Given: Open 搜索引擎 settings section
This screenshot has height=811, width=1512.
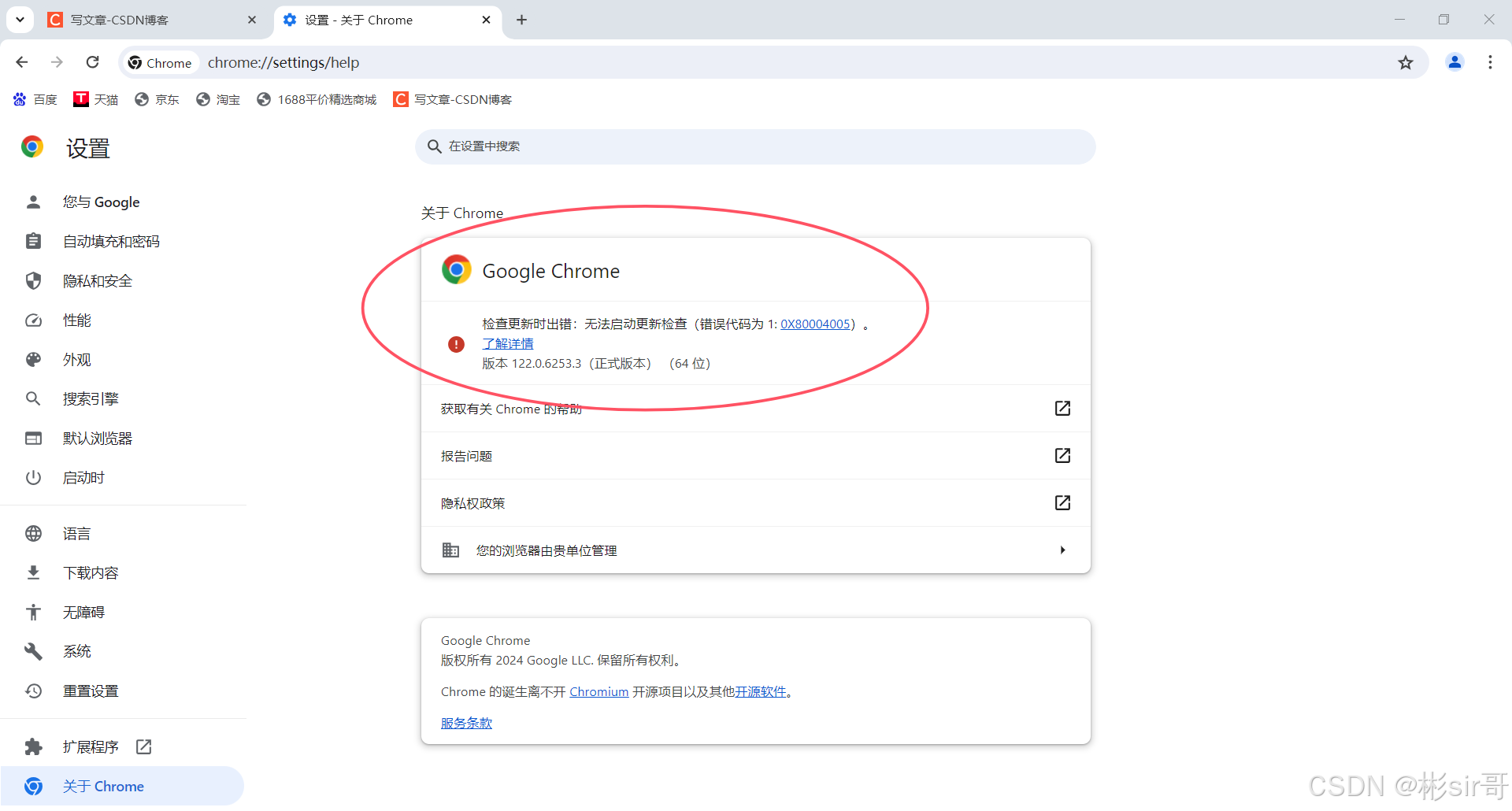Looking at the screenshot, I should click(122, 399).
